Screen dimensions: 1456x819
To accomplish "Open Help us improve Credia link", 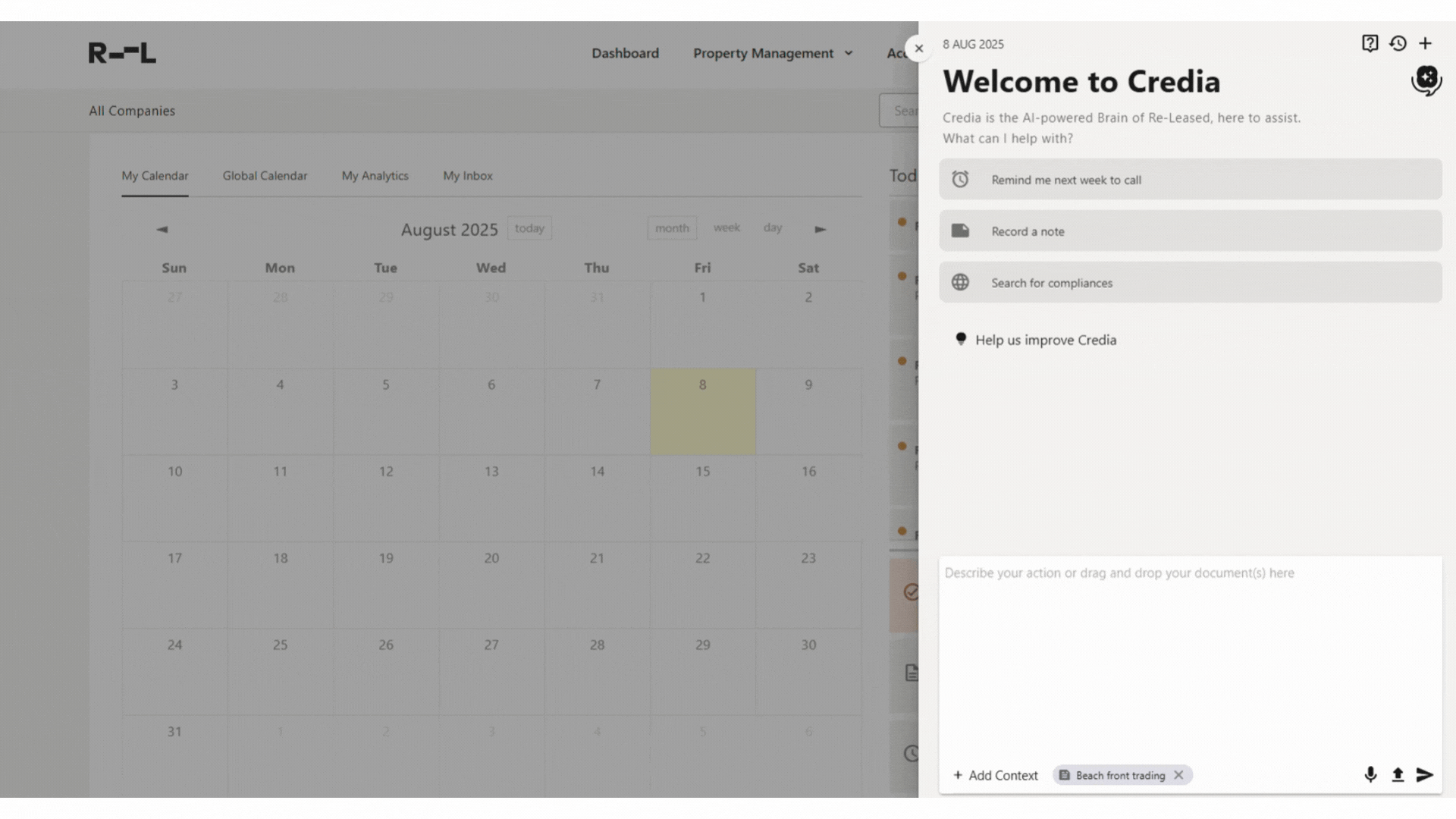I will coord(1045,340).
